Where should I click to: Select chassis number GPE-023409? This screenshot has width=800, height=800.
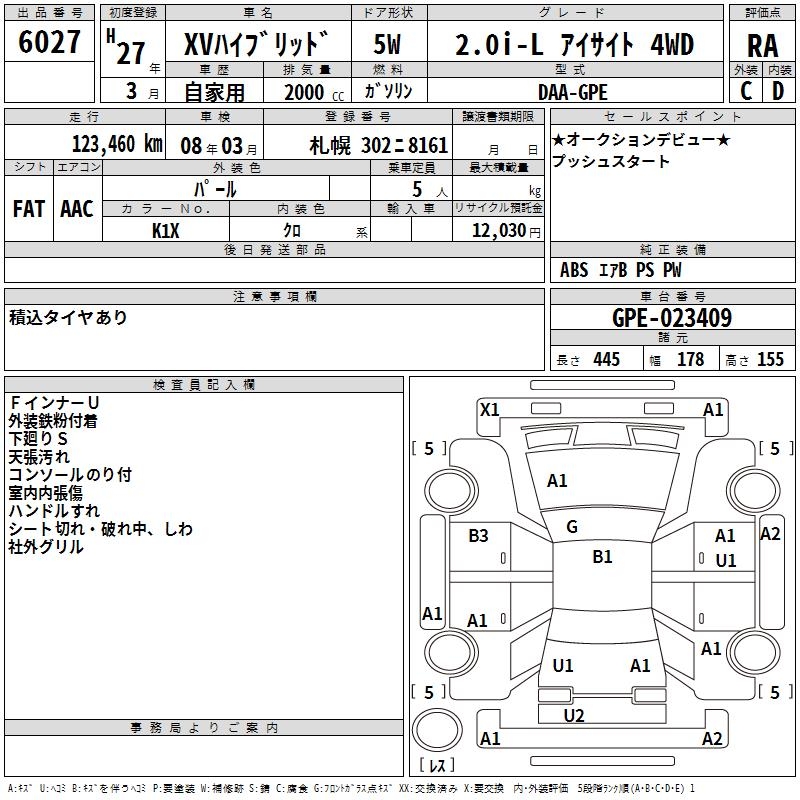tap(671, 318)
